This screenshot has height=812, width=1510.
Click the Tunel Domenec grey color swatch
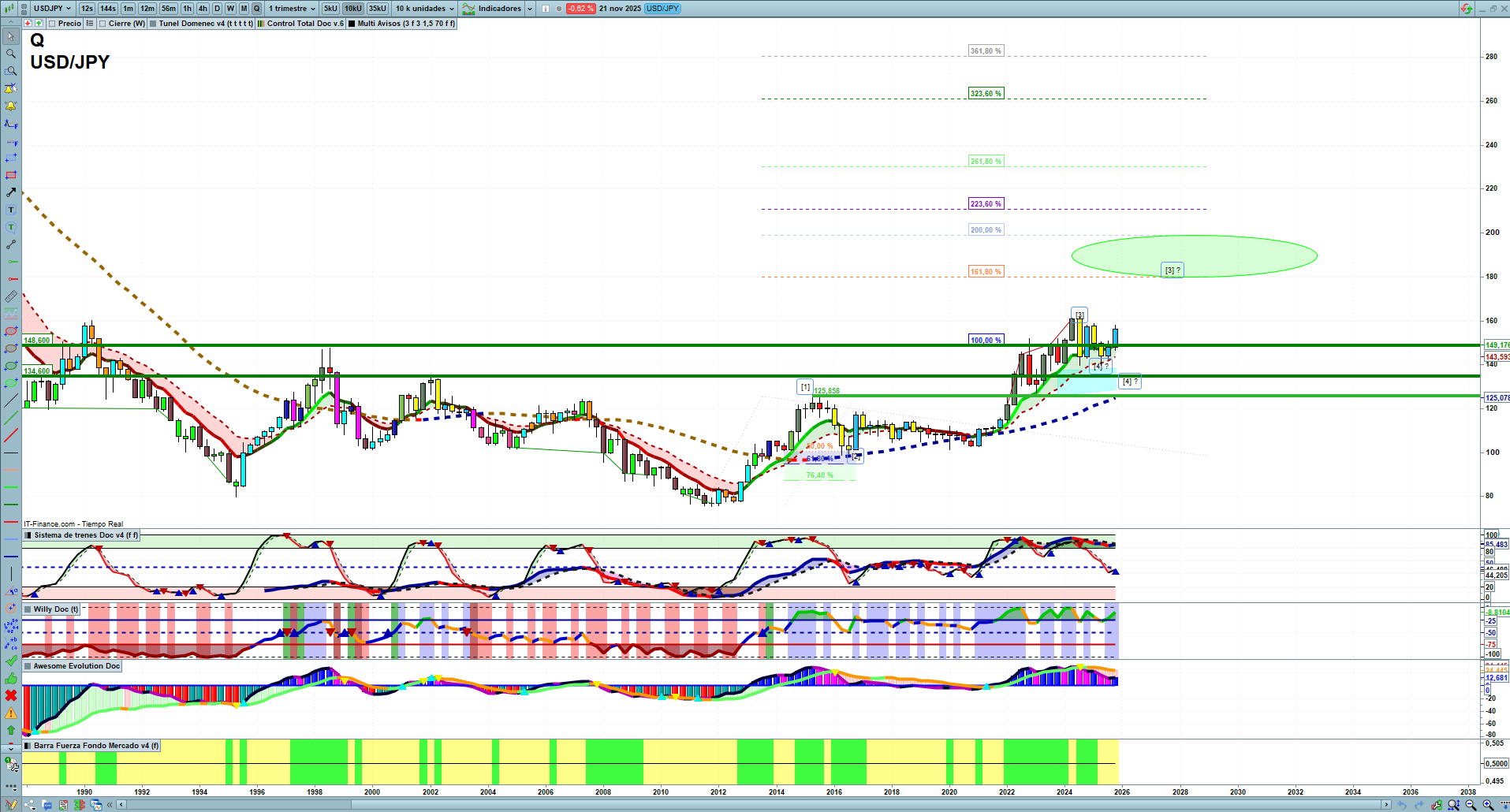click(x=153, y=24)
